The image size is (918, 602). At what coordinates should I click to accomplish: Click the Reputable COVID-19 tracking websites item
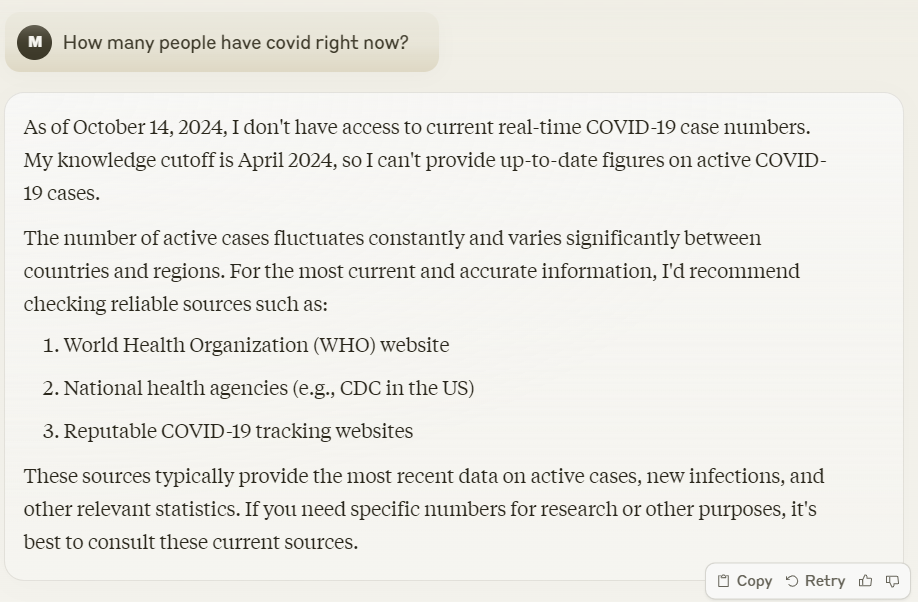point(228,431)
